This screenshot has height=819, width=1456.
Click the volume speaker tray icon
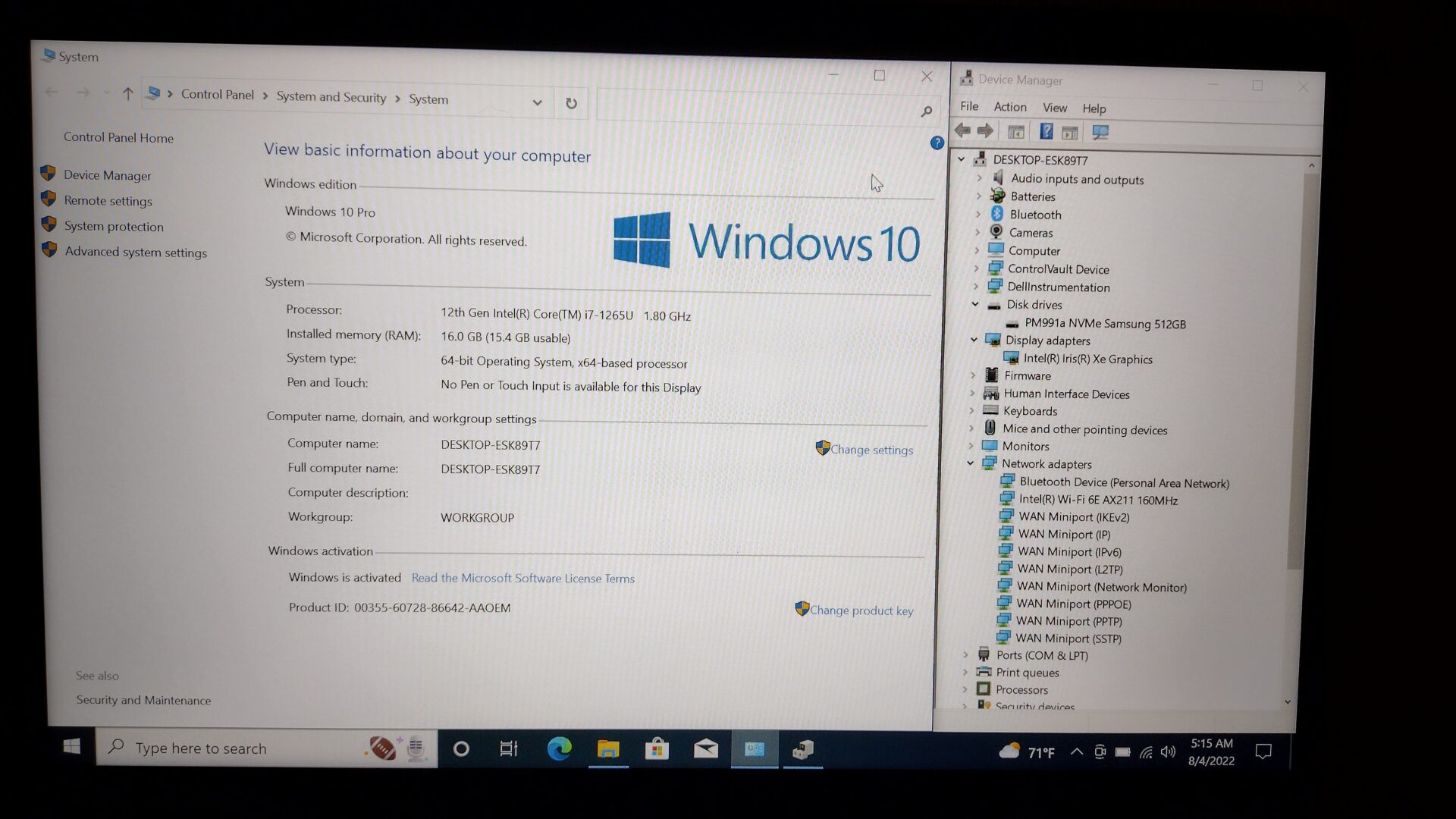[x=1168, y=752]
